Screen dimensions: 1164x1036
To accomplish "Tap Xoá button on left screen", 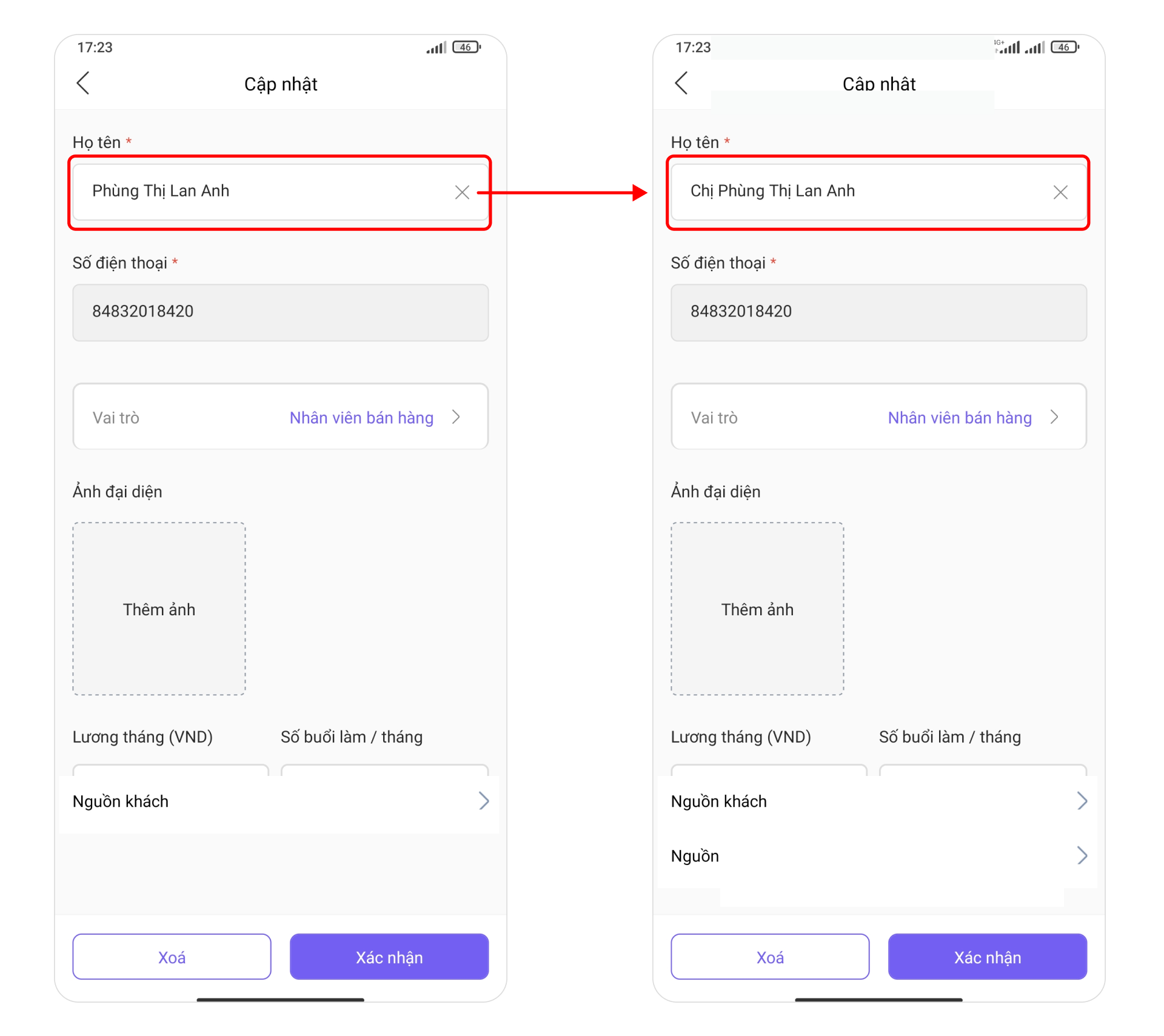I will pos(172,957).
